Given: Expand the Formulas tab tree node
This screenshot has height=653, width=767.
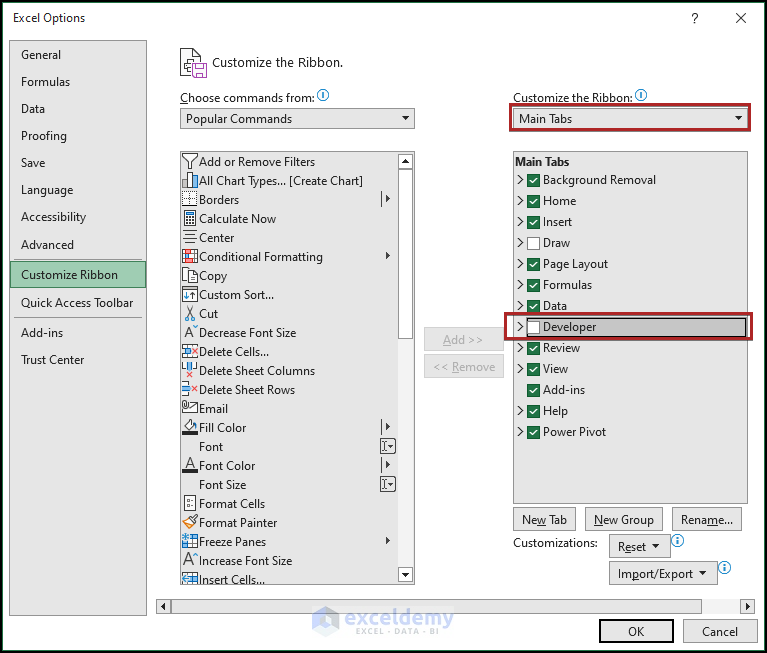Looking at the screenshot, I should coord(520,285).
